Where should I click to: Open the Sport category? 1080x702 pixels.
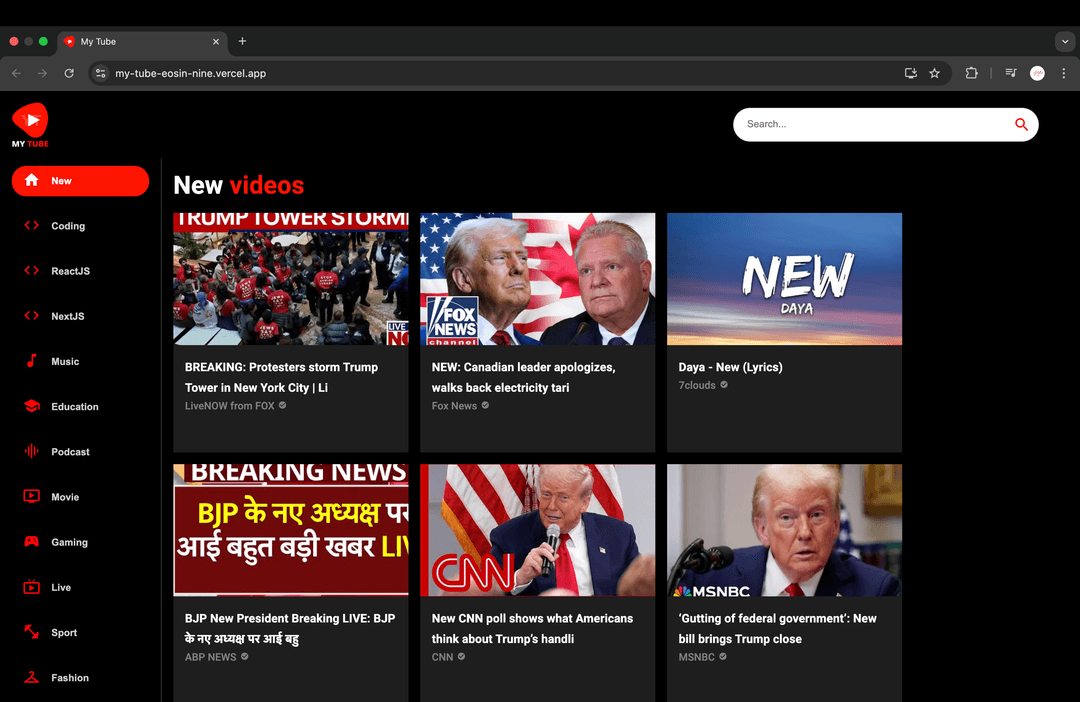80,632
